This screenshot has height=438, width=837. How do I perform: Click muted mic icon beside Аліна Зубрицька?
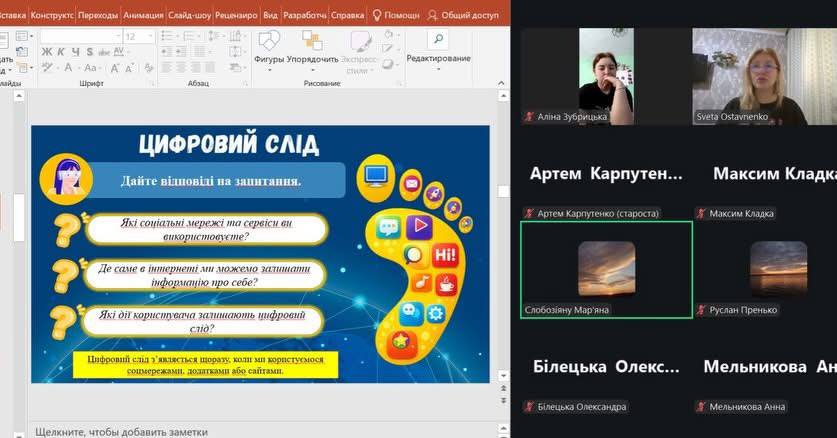click(x=530, y=117)
